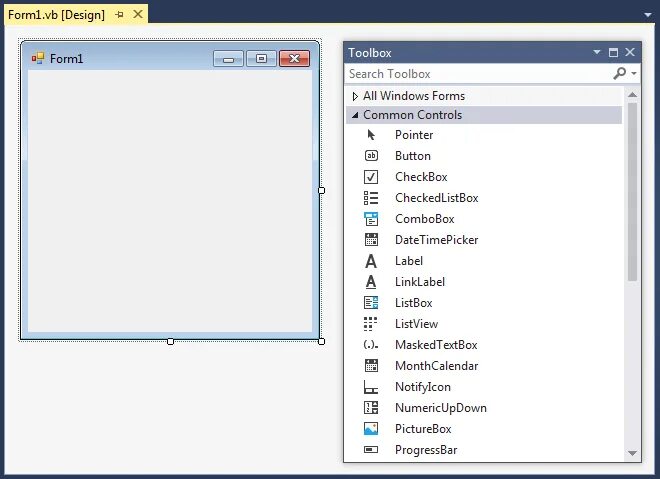660x479 pixels.
Task: Select the CheckedListBox icon
Action: [x=371, y=198]
